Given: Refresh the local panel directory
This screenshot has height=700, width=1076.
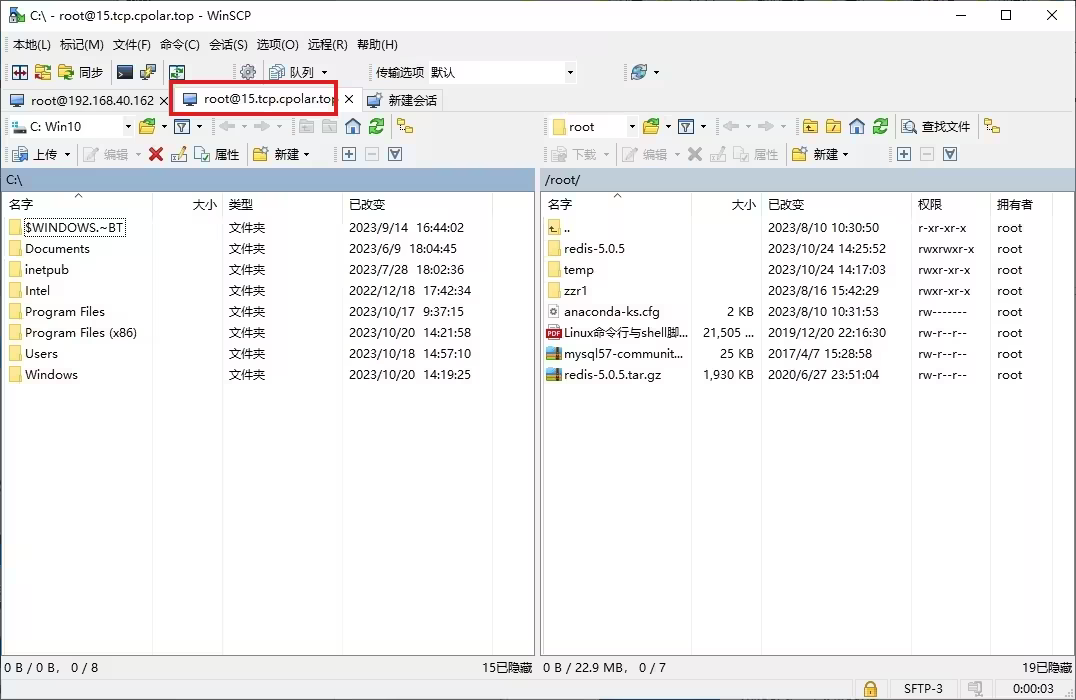Looking at the screenshot, I should tap(376, 126).
